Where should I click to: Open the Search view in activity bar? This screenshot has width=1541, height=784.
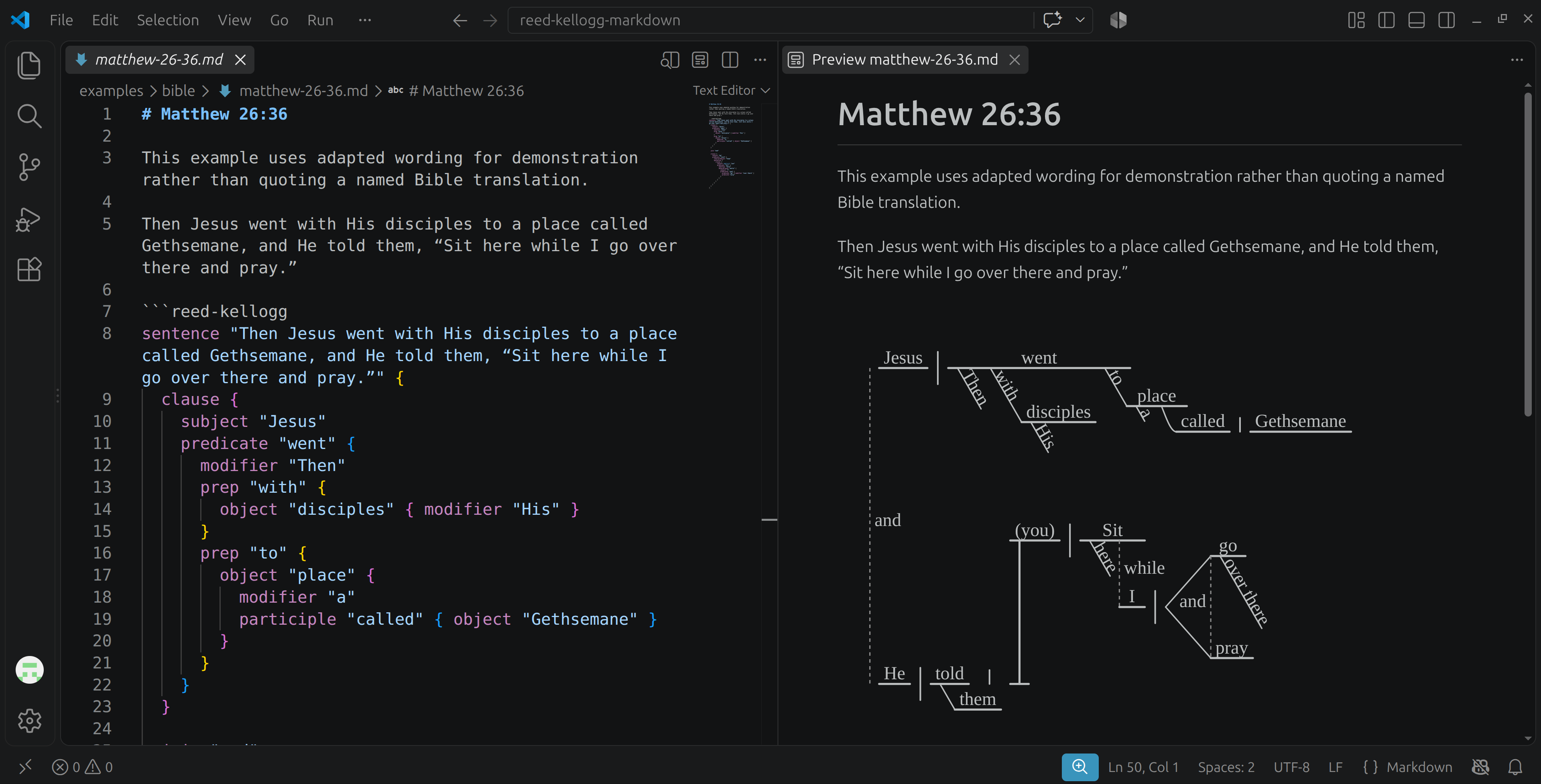click(x=29, y=116)
